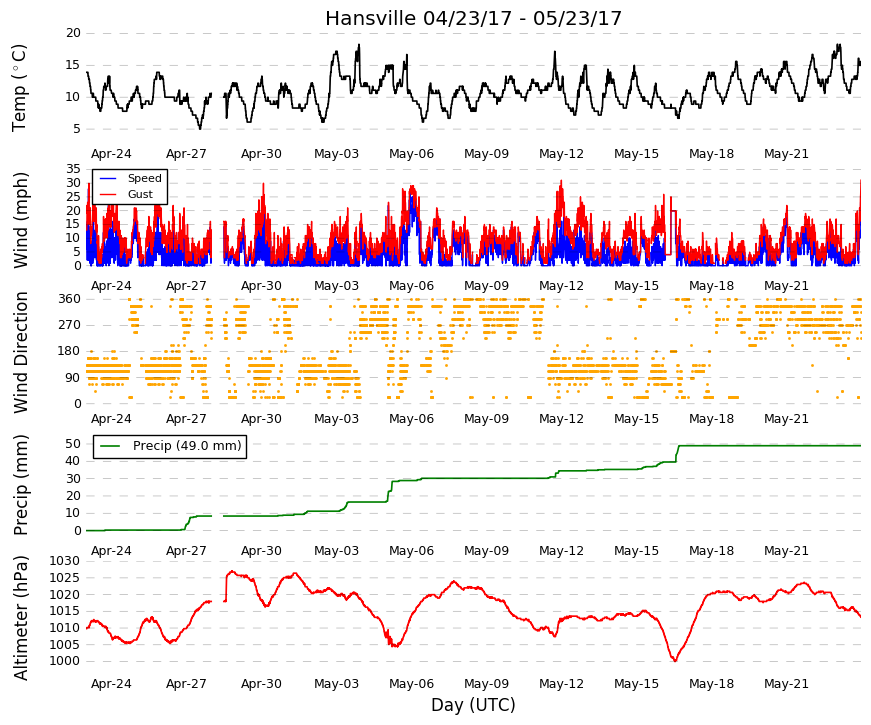Click the green Precip legend line

(111, 446)
